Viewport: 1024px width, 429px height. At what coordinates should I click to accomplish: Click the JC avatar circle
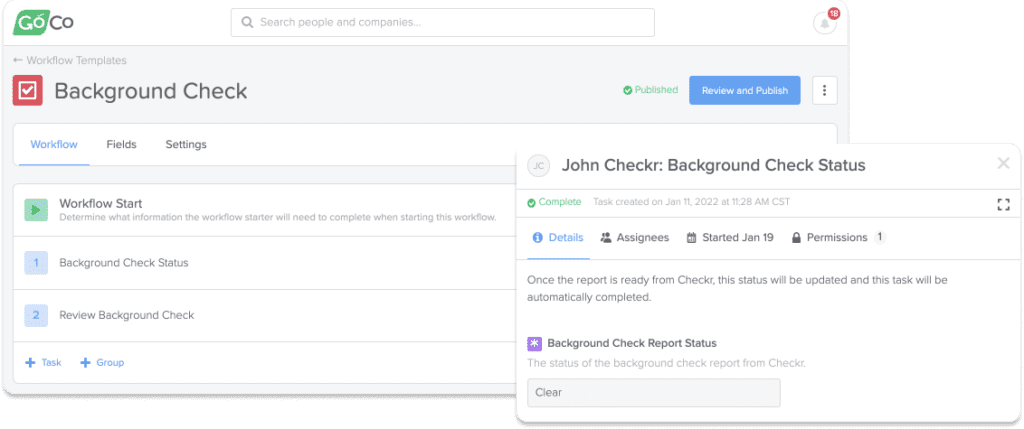pyautogui.click(x=538, y=166)
